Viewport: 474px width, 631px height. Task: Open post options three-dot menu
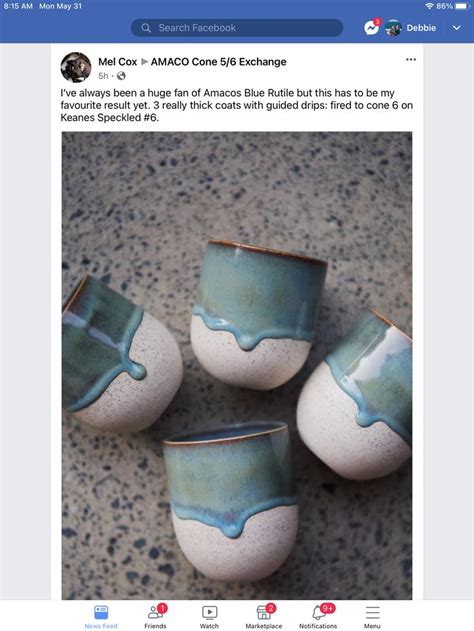click(411, 60)
